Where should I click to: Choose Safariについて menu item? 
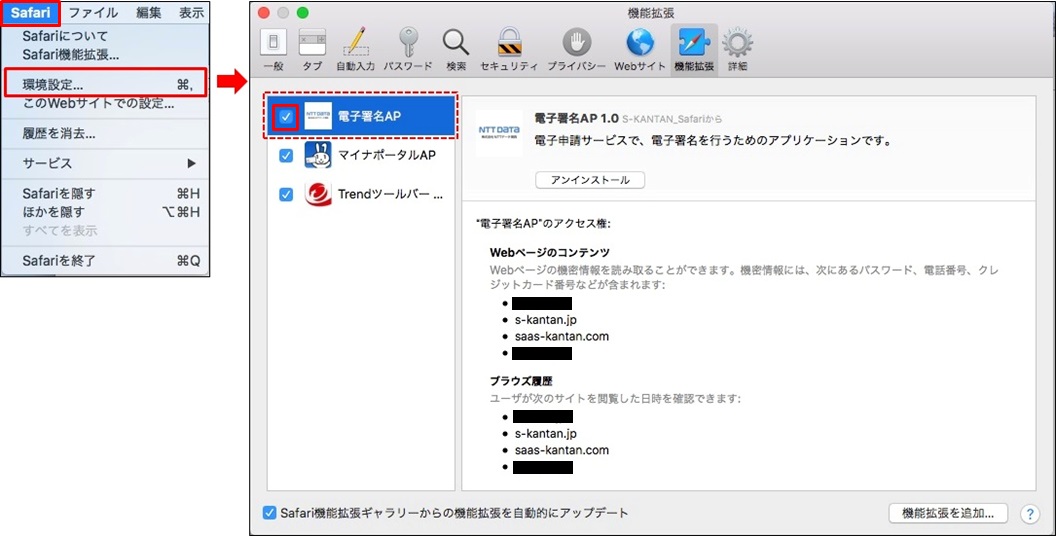105,36
